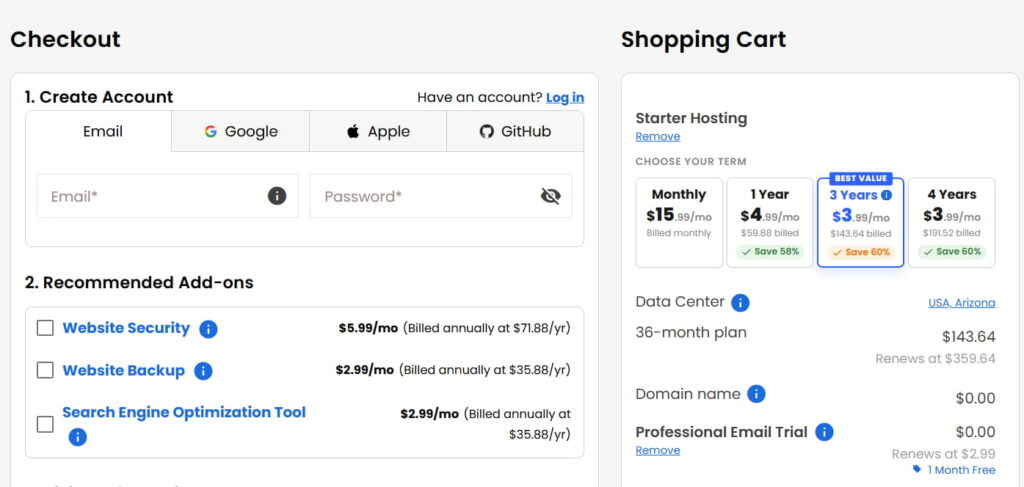This screenshot has width=1024, height=487.
Task: Click the 36-month plan label
Action: 691,333
